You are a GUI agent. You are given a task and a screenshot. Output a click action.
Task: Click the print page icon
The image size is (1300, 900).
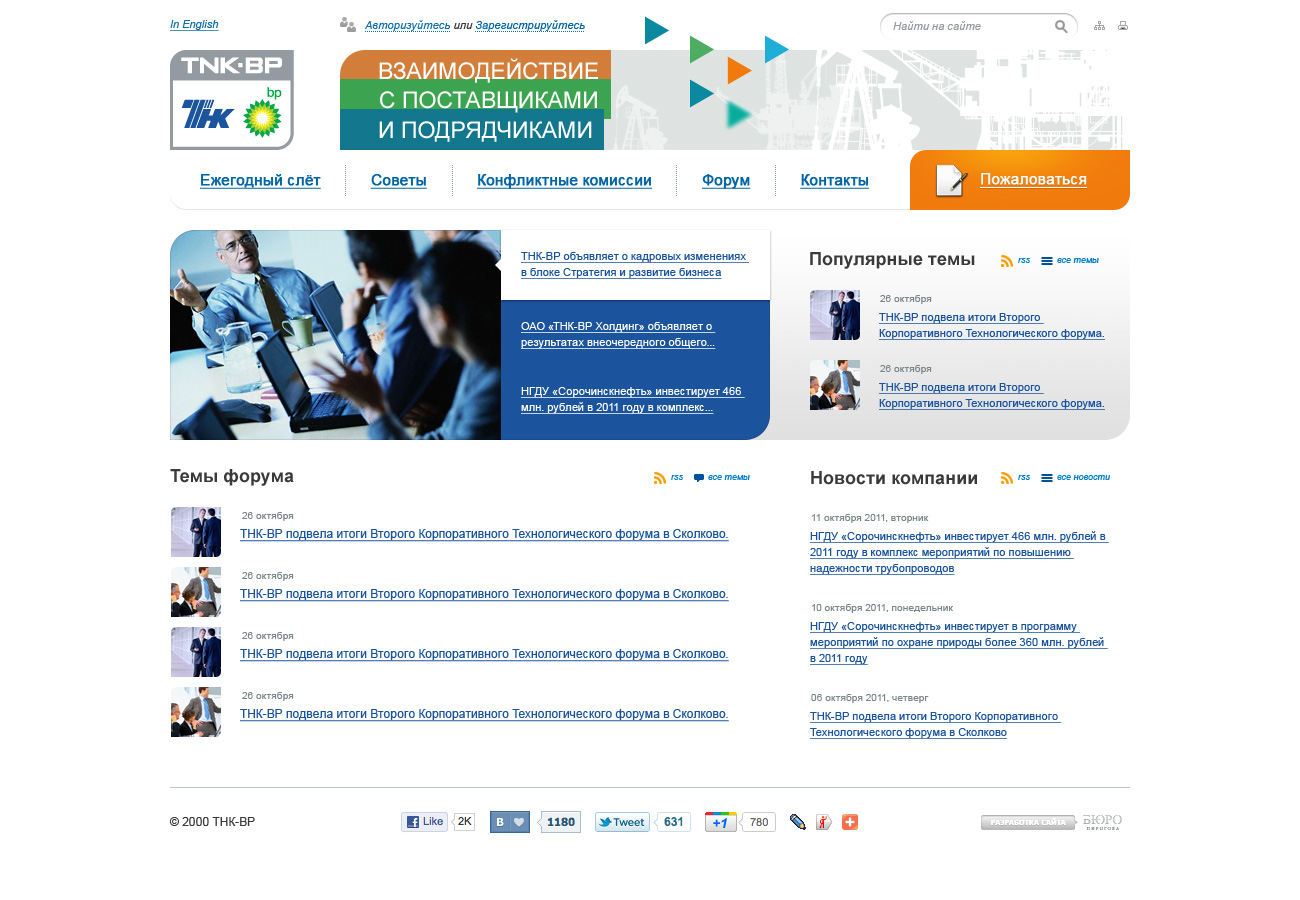coord(1123,26)
